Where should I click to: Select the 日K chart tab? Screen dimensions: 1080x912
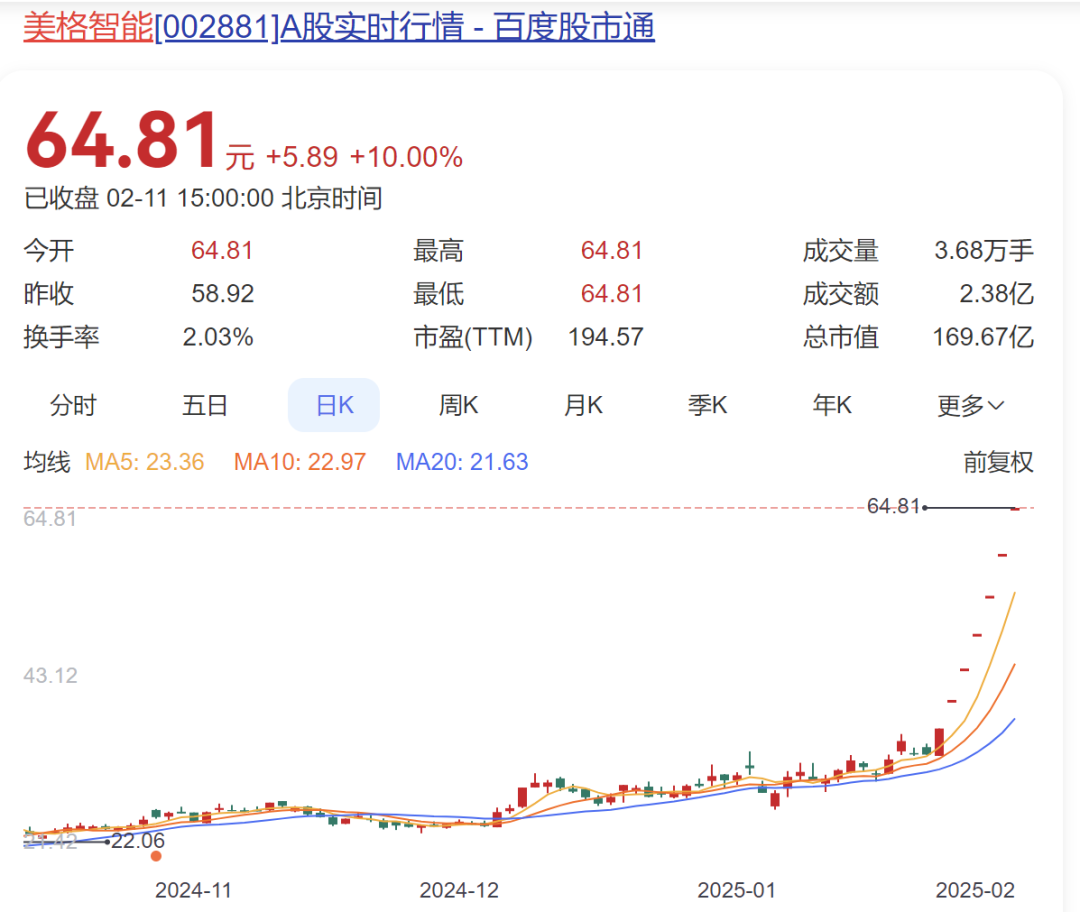tap(334, 405)
